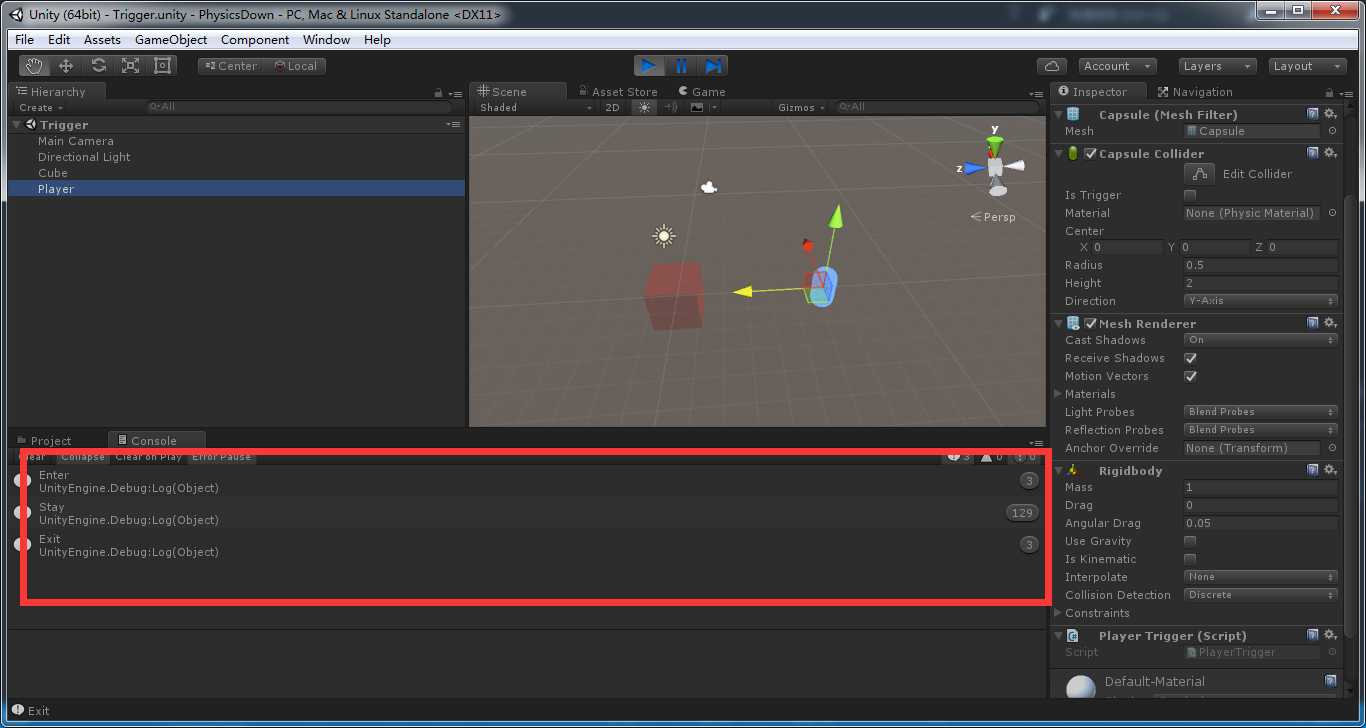
Task: Open the Account dropdown
Action: coord(1118,66)
